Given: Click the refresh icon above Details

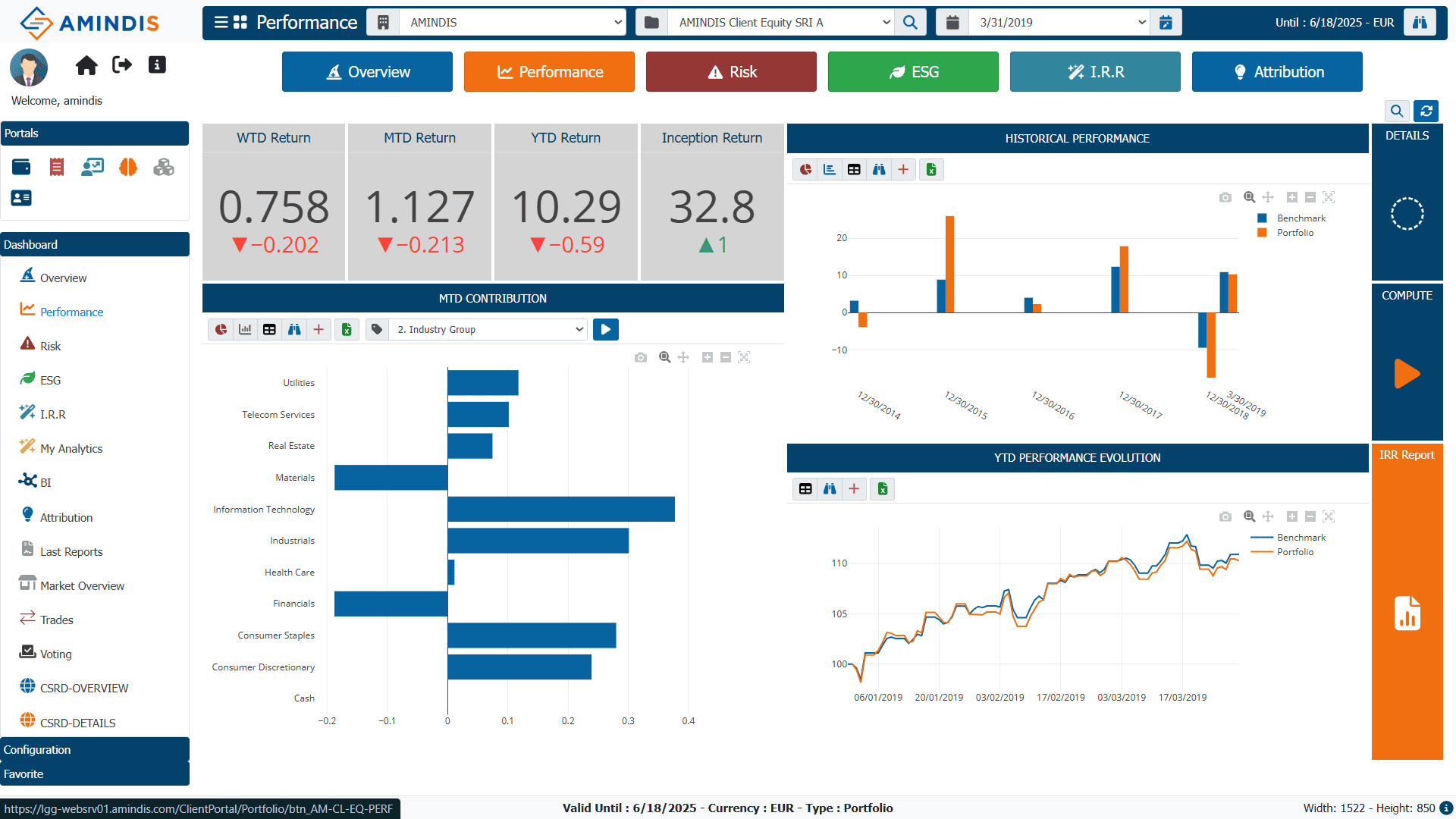Looking at the screenshot, I should [x=1426, y=111].
